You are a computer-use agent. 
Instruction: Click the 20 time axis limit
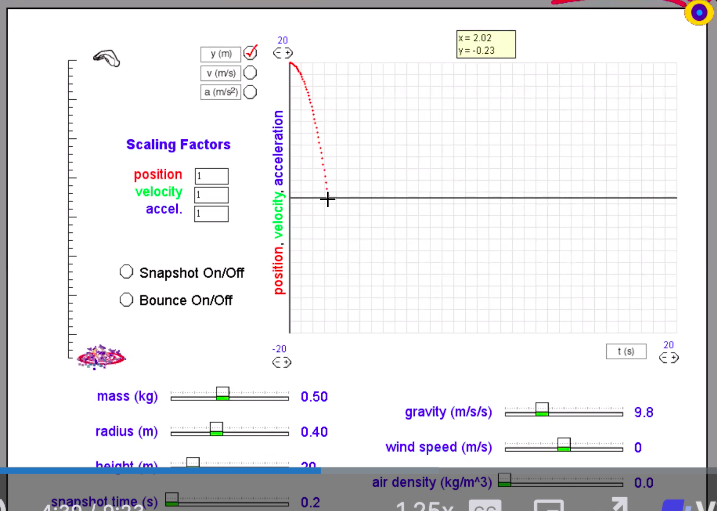[669, 345]
